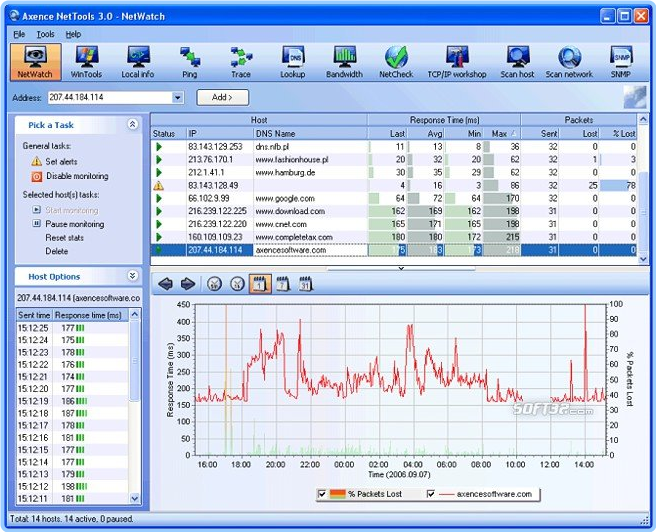Expand the Host Options panel
This screenshot has height=532, width=656.
click(133, 276)
